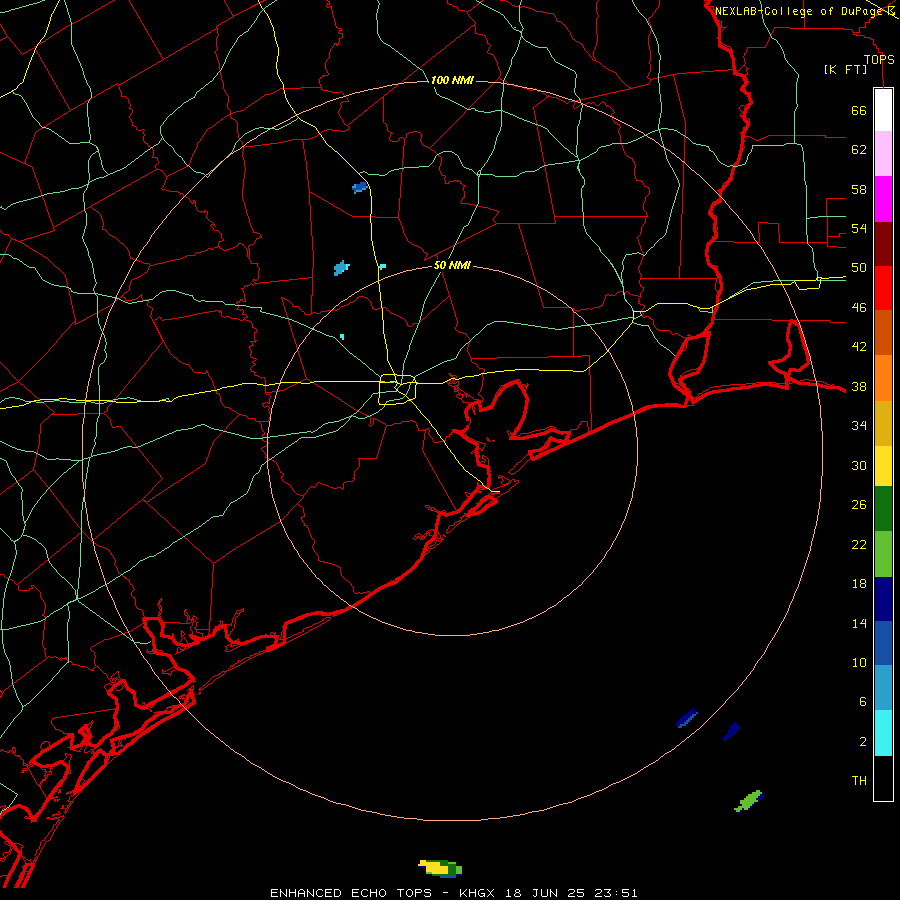This screenshot has height=900, width=900.
Task: Click the legend value "22"
Action: 859,545
